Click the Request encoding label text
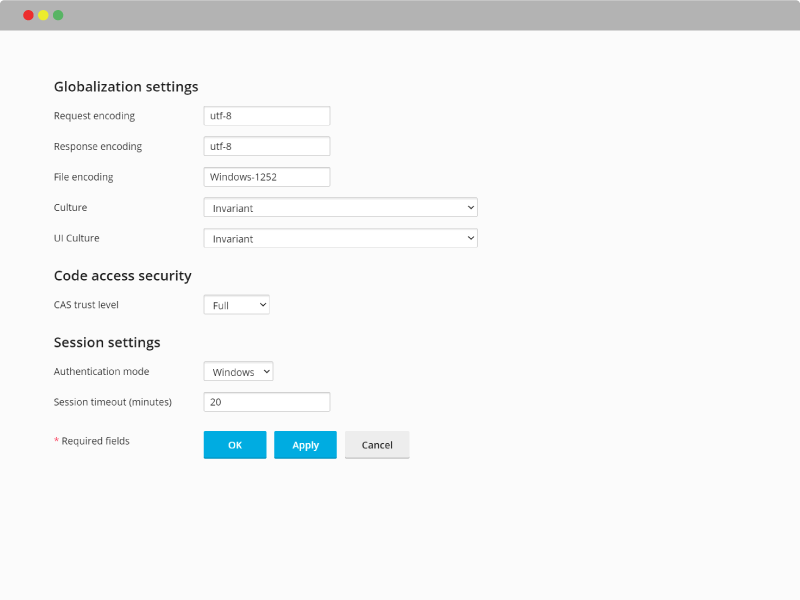The image size is (800, 600). tap(94, 116)
